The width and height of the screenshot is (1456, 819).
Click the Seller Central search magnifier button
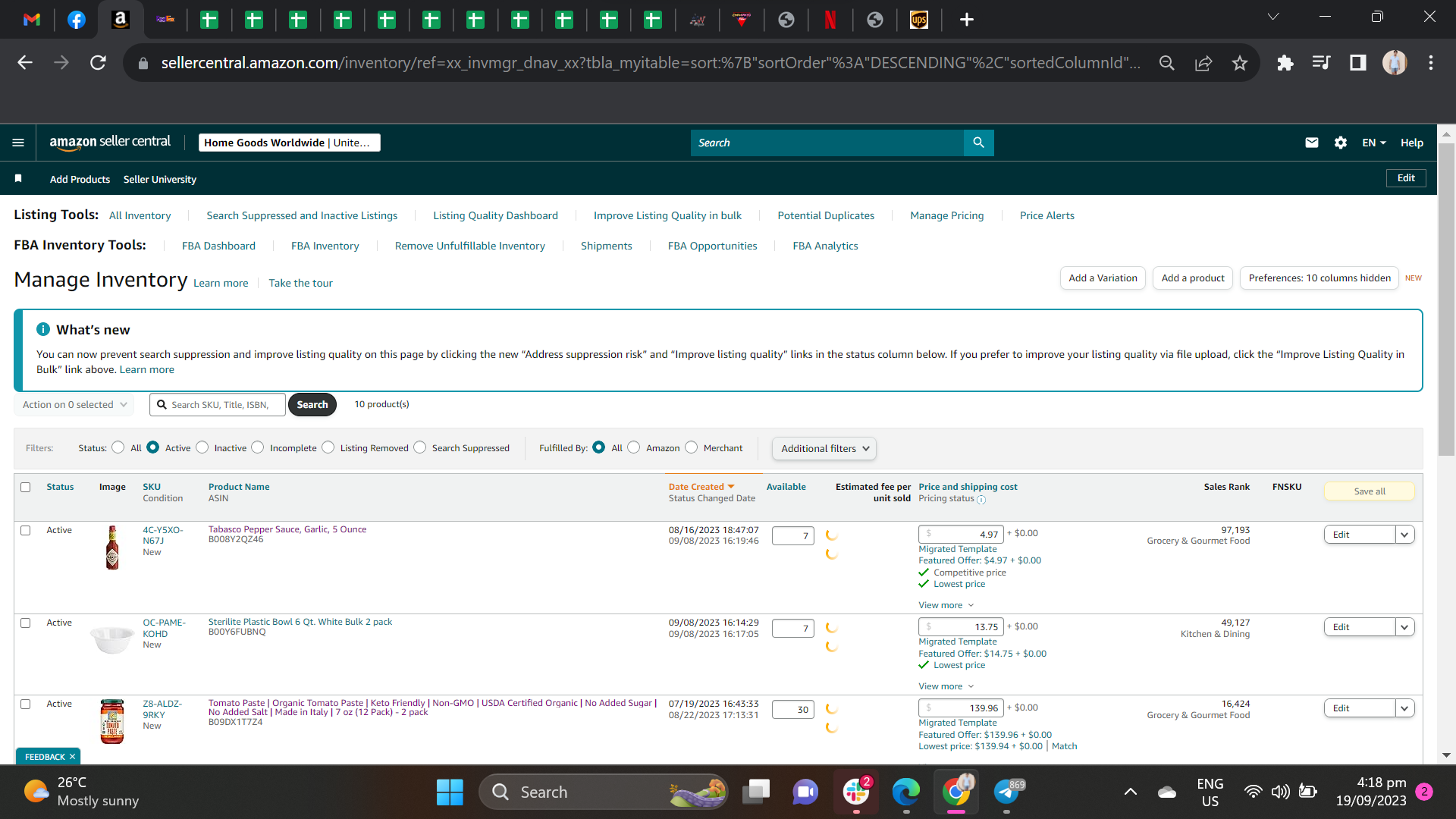[978, 143]
